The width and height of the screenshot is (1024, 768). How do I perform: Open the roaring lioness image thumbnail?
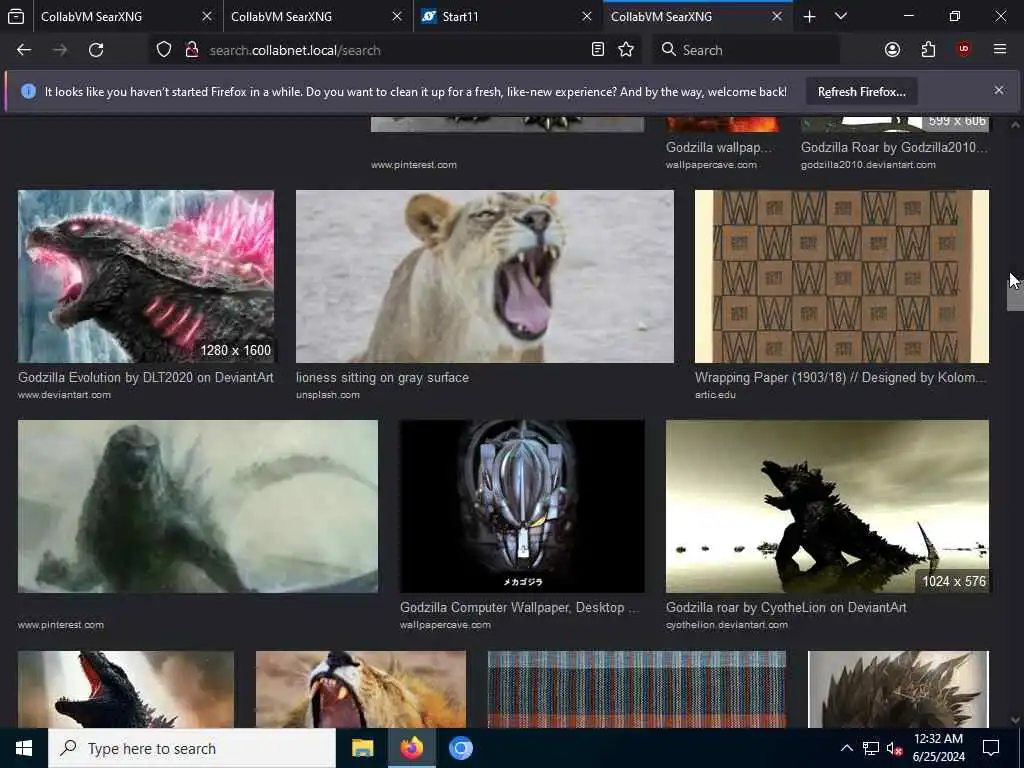485,276
